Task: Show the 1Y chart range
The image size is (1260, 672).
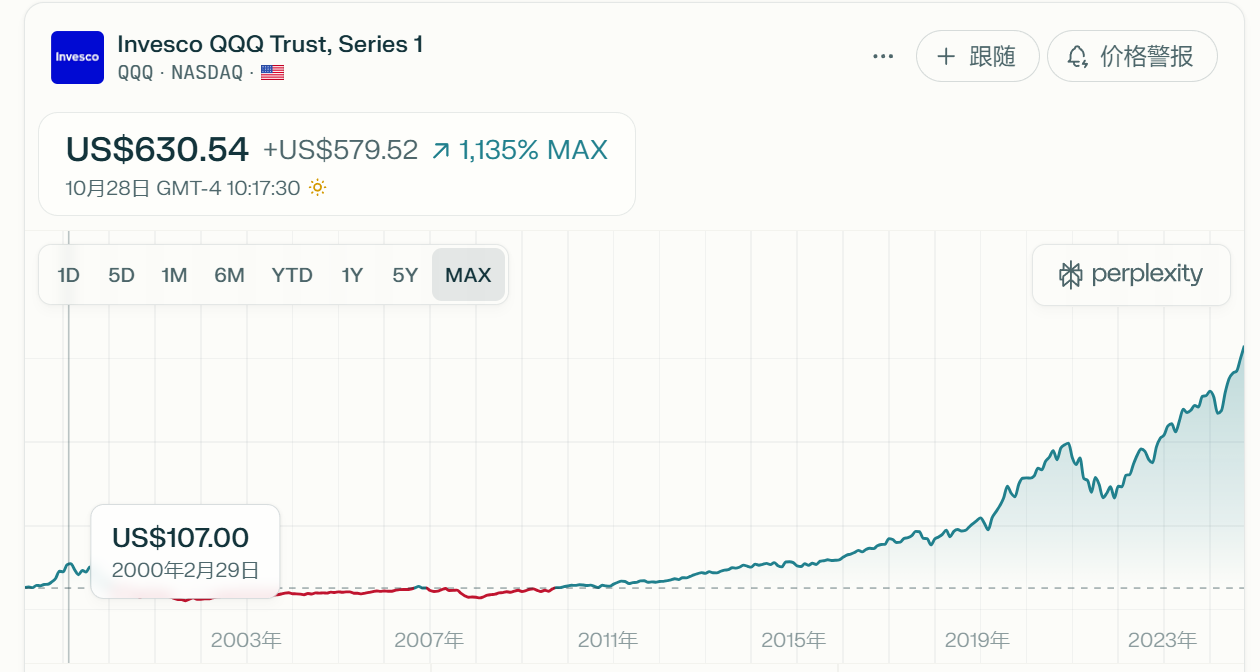Action: 352,275
